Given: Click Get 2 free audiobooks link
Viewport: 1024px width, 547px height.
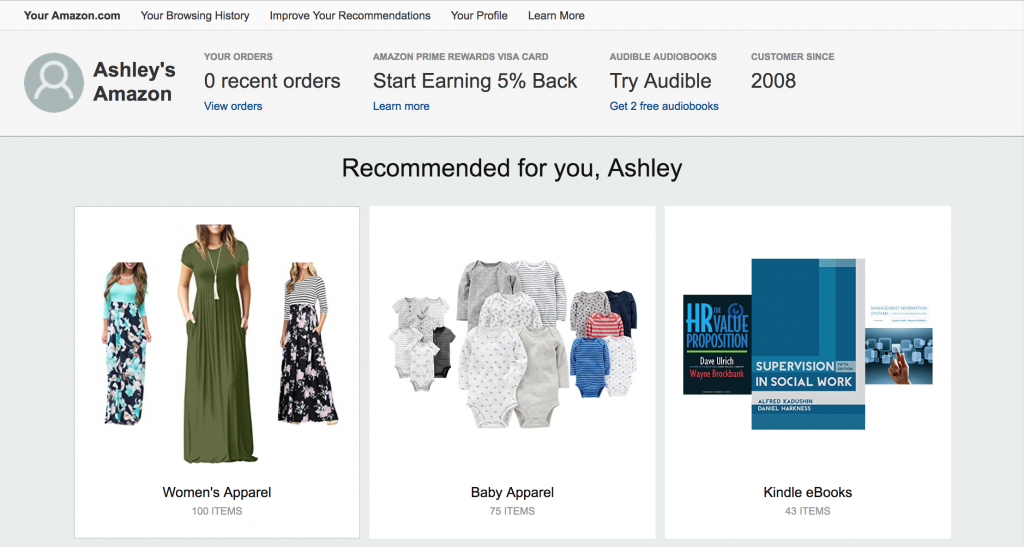Looking at the screenshot, I should (x=664, y=106).
